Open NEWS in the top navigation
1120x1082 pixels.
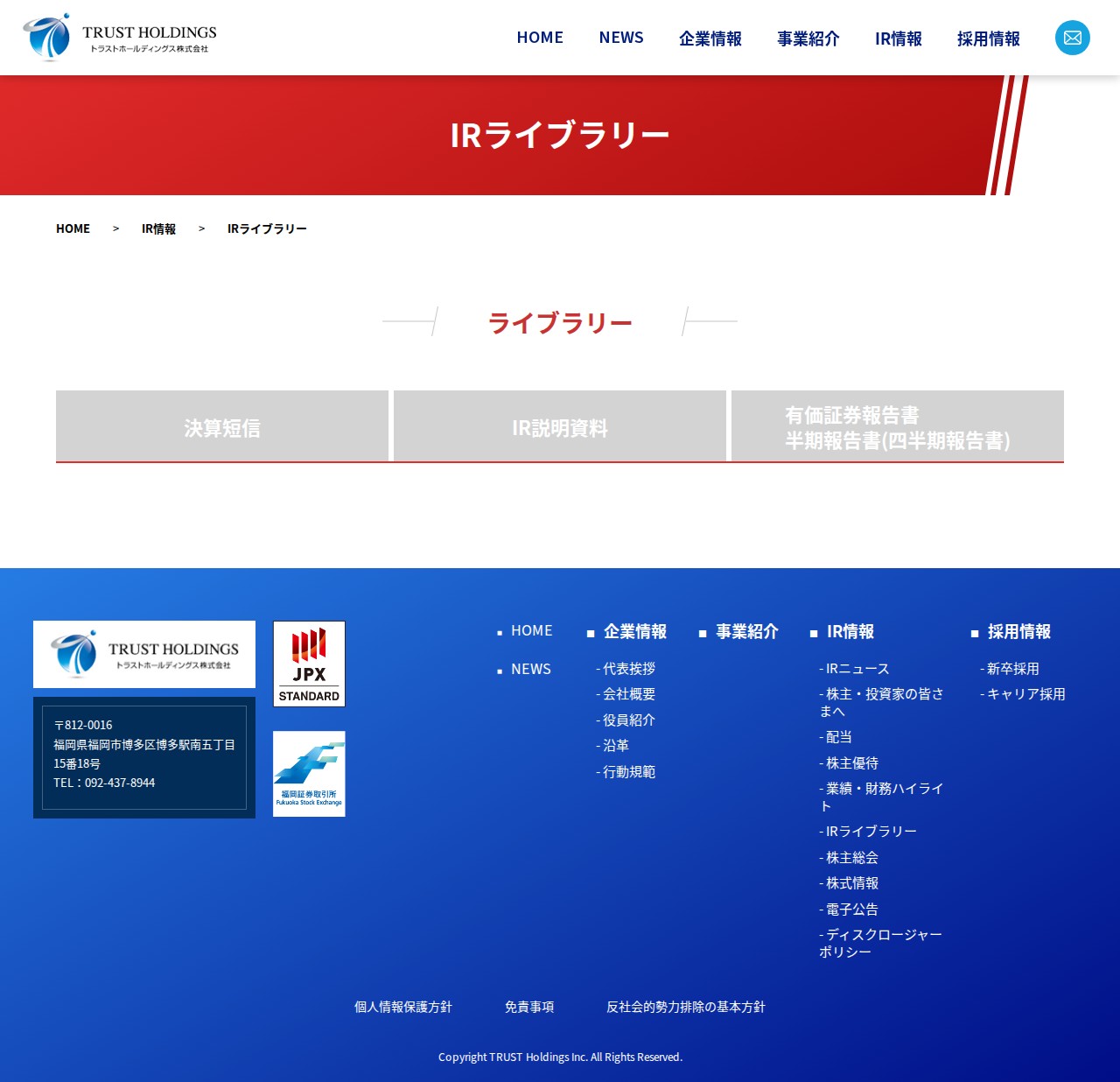click(x=621, y=38)
